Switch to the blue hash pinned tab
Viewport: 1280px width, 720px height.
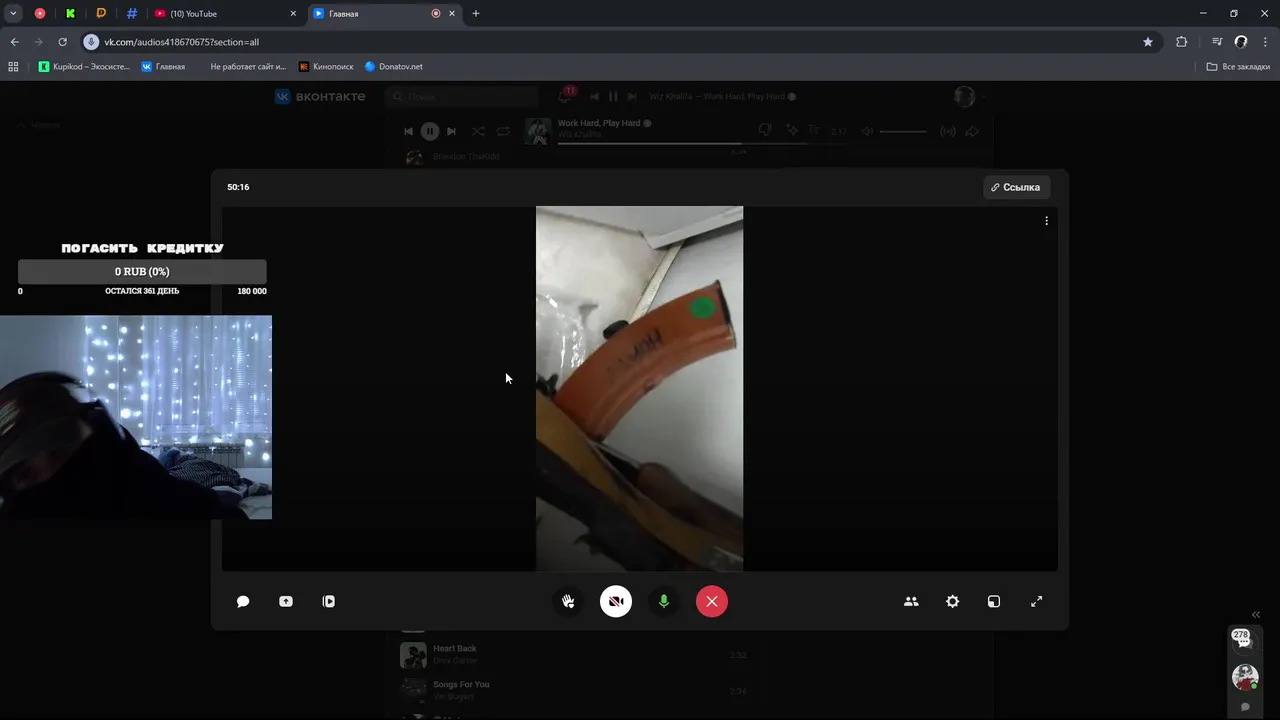(132, 13)
